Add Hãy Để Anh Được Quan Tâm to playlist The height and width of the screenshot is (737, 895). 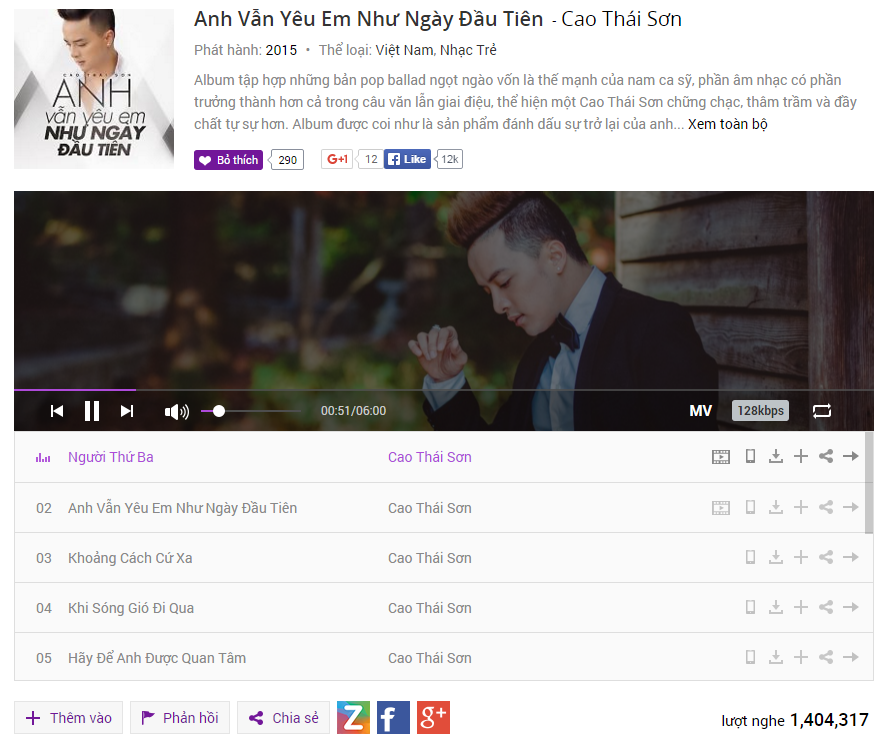[801, 657]
